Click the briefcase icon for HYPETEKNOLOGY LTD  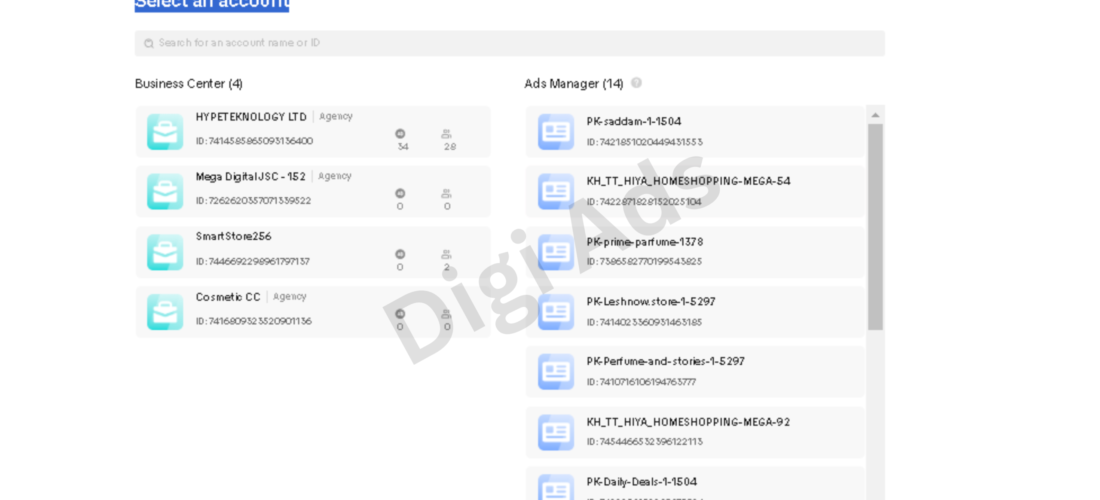165,132
